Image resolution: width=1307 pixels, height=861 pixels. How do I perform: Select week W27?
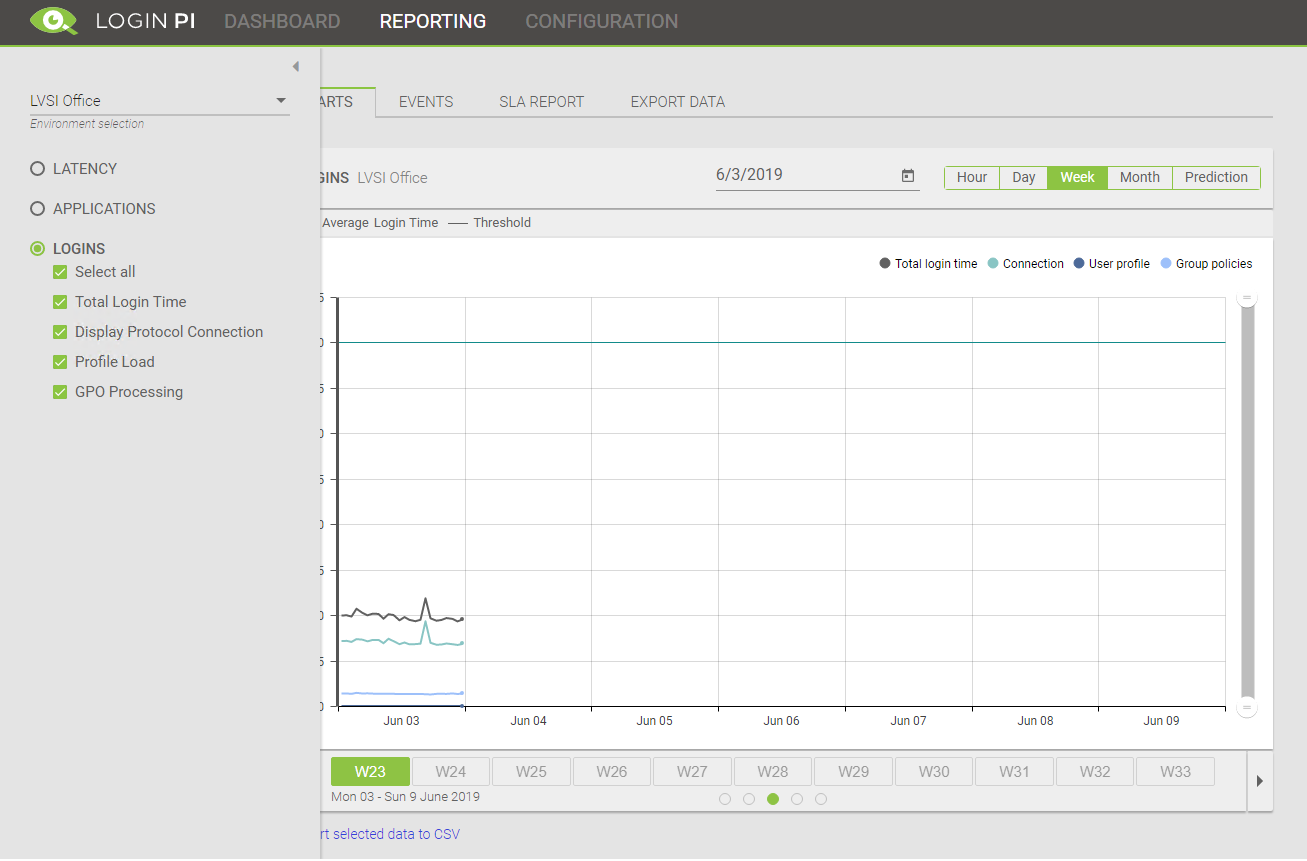coord(692,772)
